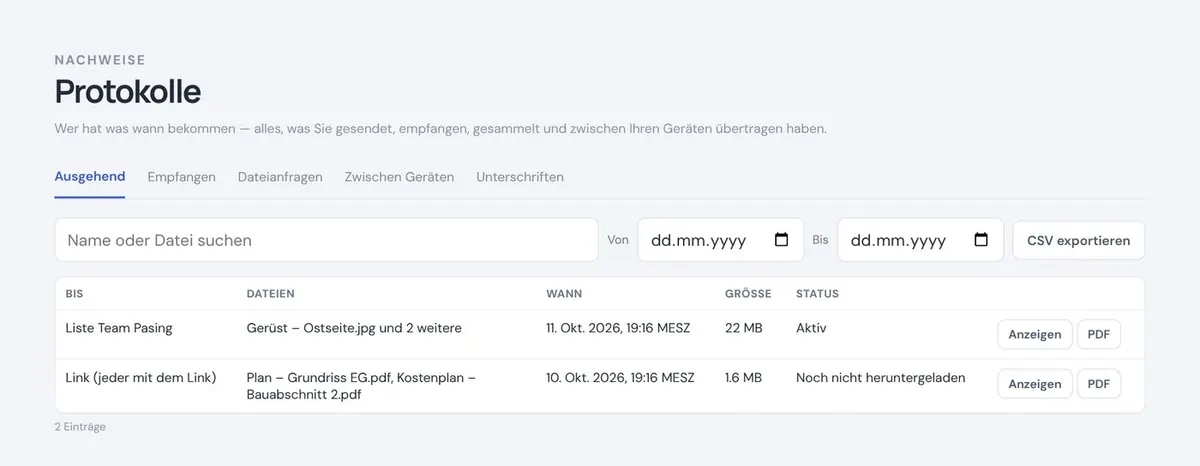The height and width of the screenshot is (466, 1200).
Task: Open the Dateianfragen tab
Action: coord(280,177)
